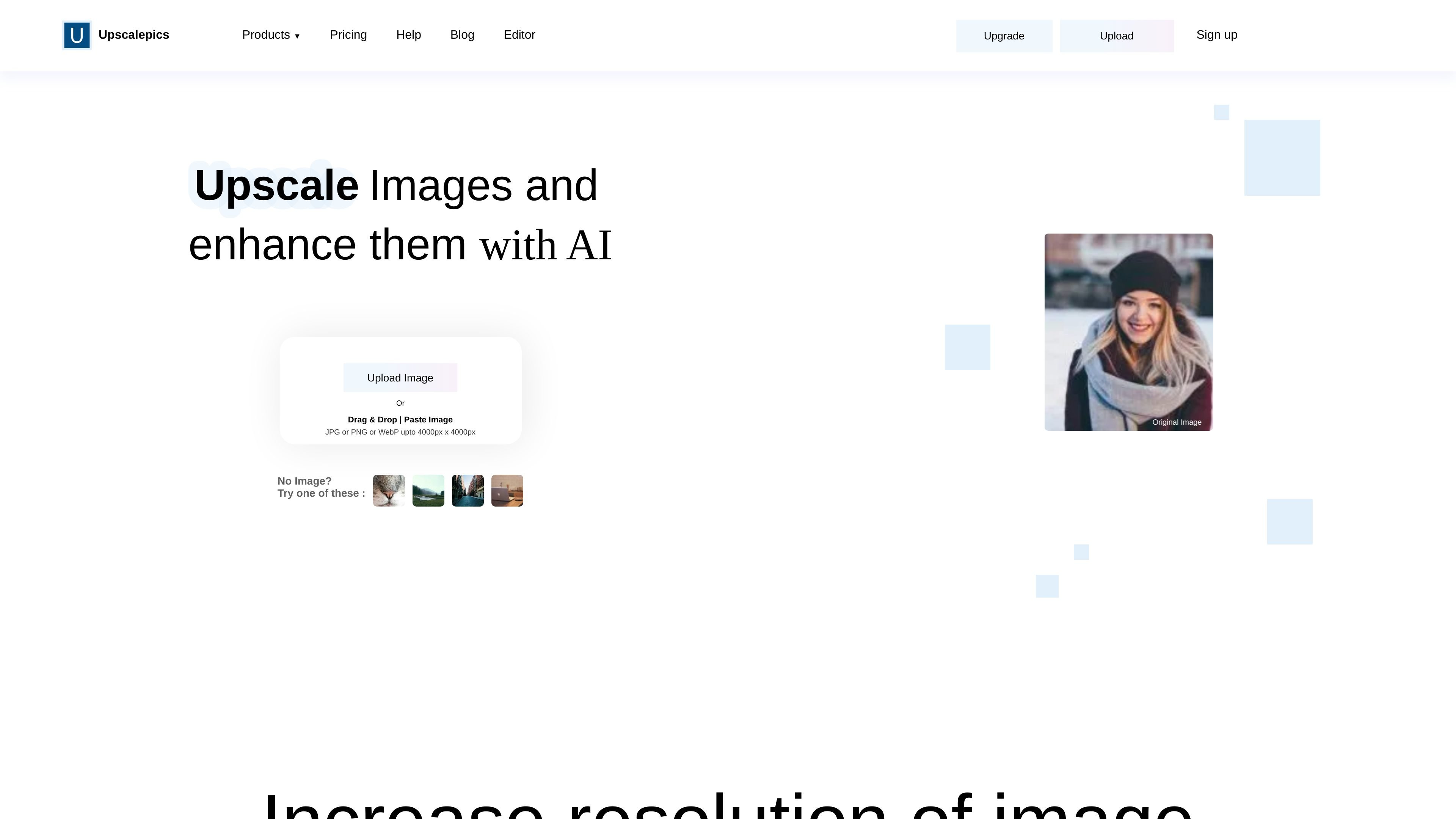This screenshot has height=819, width=1456.
Task: Click the Upgrade button
Action: [x=1004, y=36]
